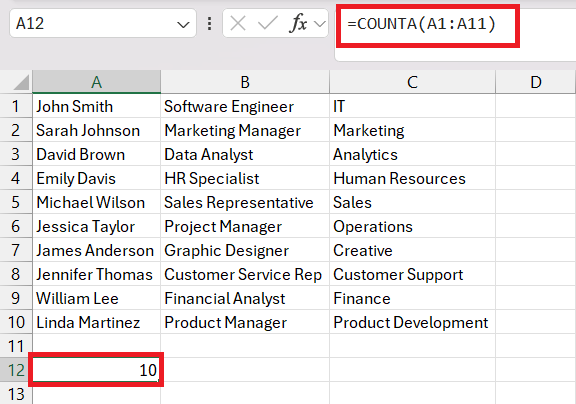Viewport: 576px width, 404px height.
Task: Select column C header
Action: (413, 82)
